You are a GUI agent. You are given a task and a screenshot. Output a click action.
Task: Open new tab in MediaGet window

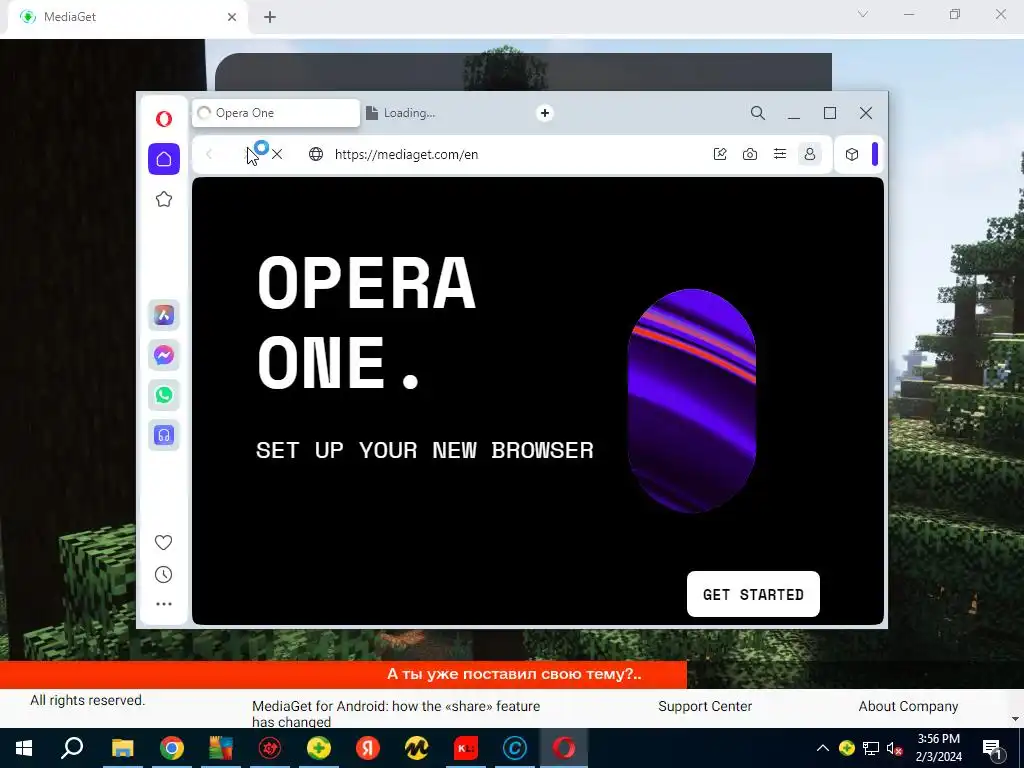[x=270, y=17]
